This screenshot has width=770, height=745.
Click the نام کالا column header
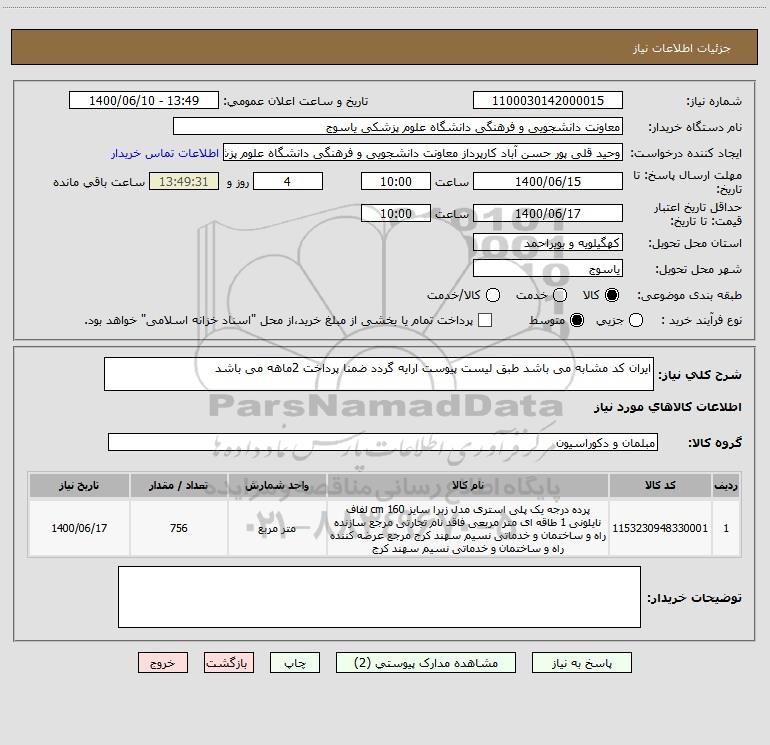coord(468,485)
